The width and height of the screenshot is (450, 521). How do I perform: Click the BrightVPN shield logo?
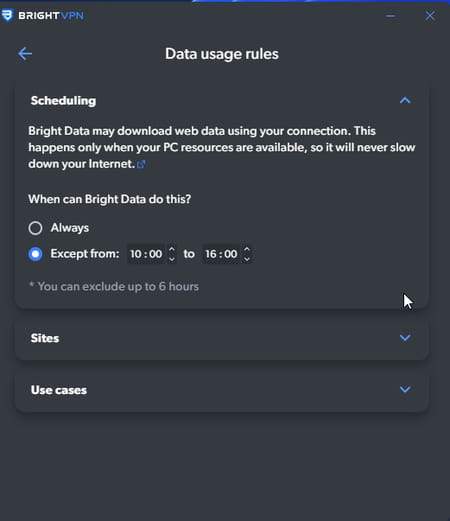[x=7, y=15]
